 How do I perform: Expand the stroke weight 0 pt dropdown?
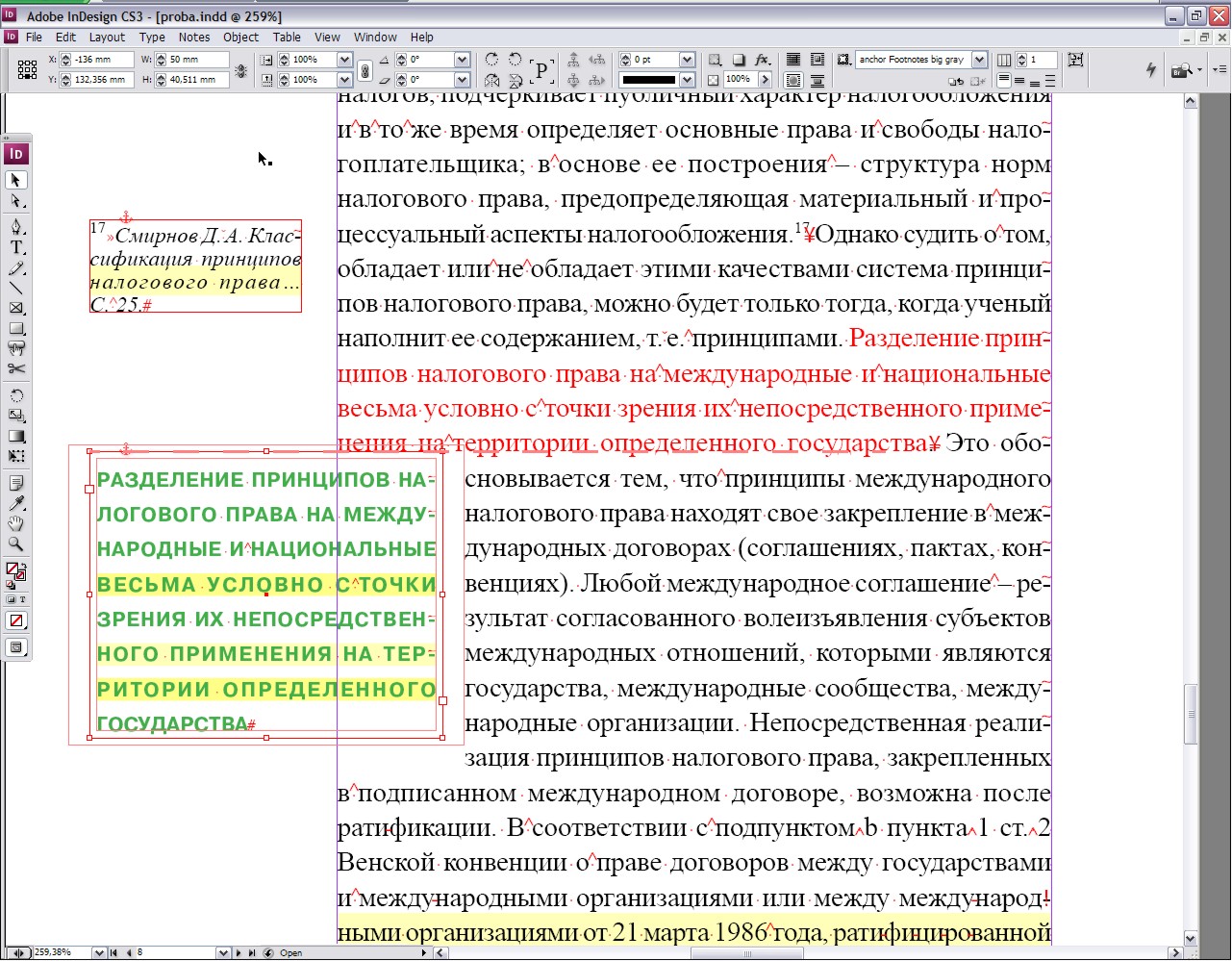687,60
